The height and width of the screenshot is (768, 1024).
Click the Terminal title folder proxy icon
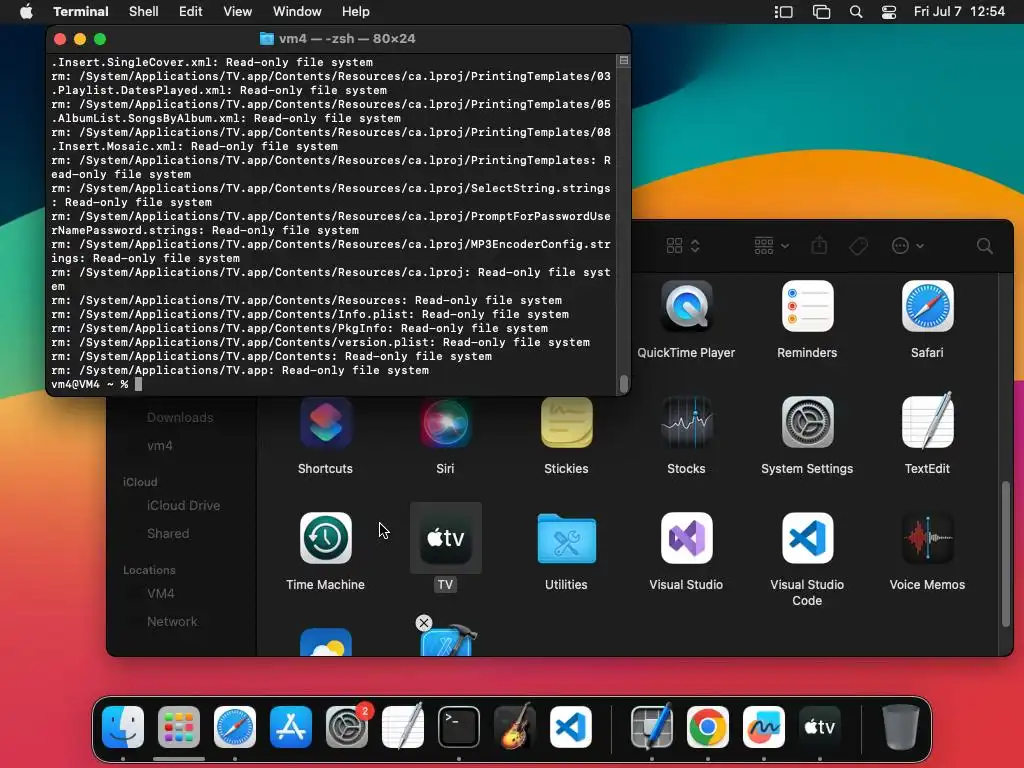(x=266, y=39)
